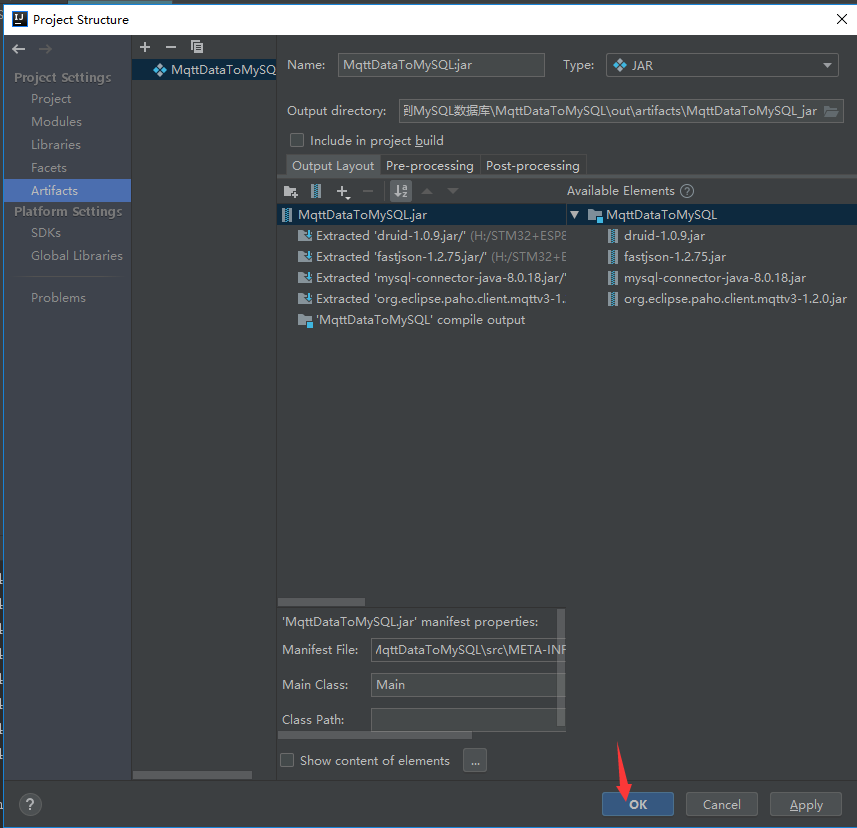
Task: Browse output directory folder icon
Action: coord(831,111)
